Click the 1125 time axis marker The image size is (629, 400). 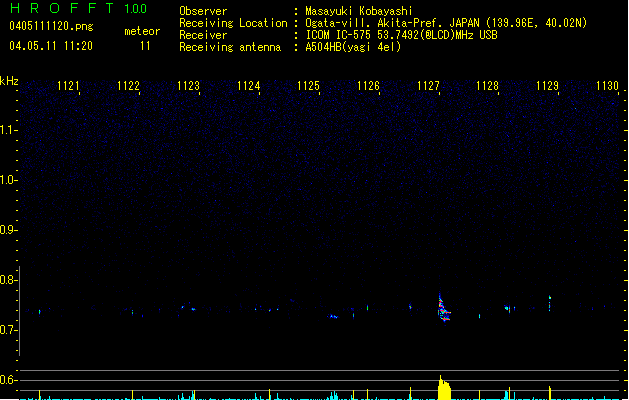[308, 86]
